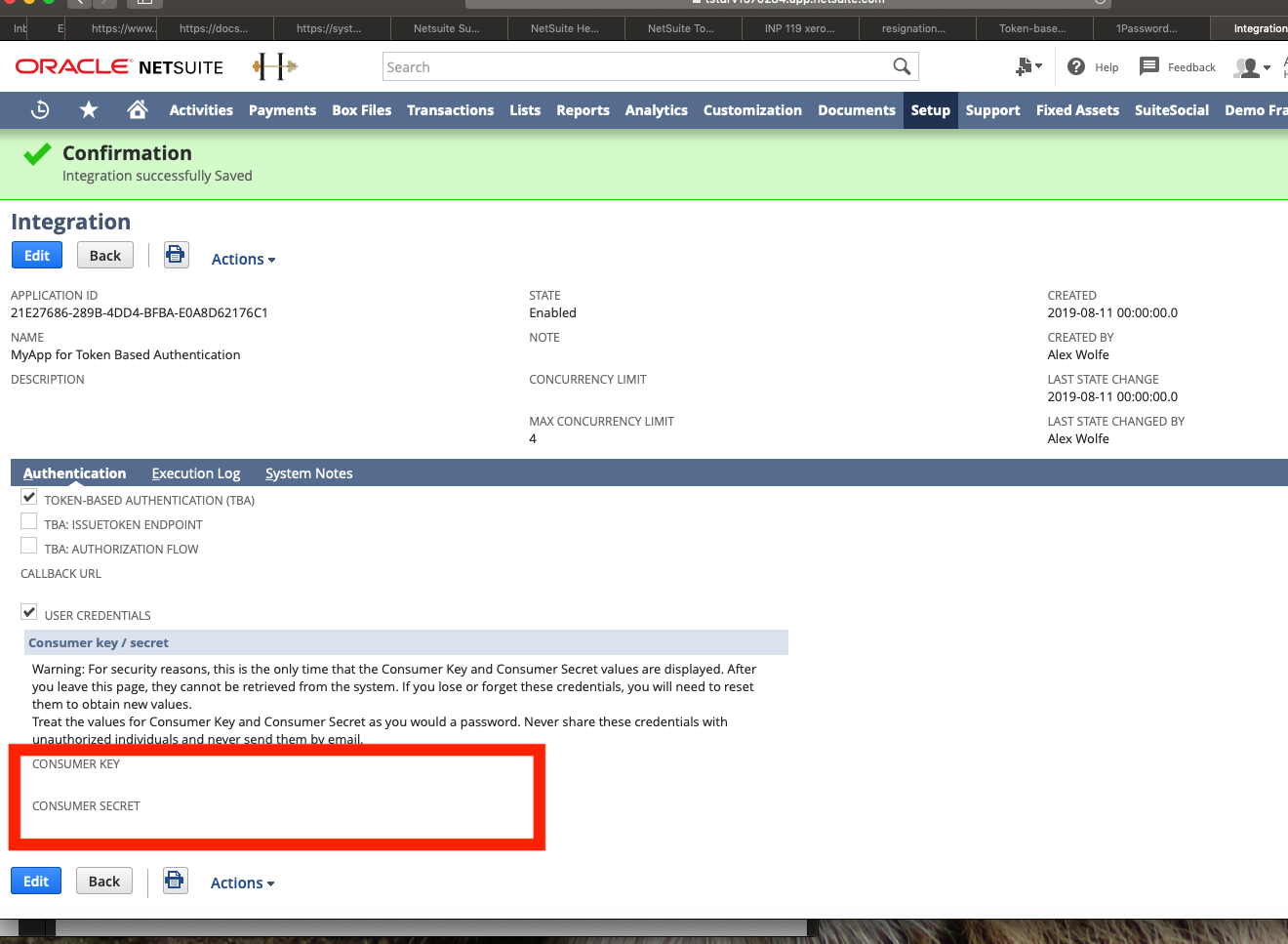
Task: Click the Oracle NetSuite logo
Action: [x=119, y=67]
